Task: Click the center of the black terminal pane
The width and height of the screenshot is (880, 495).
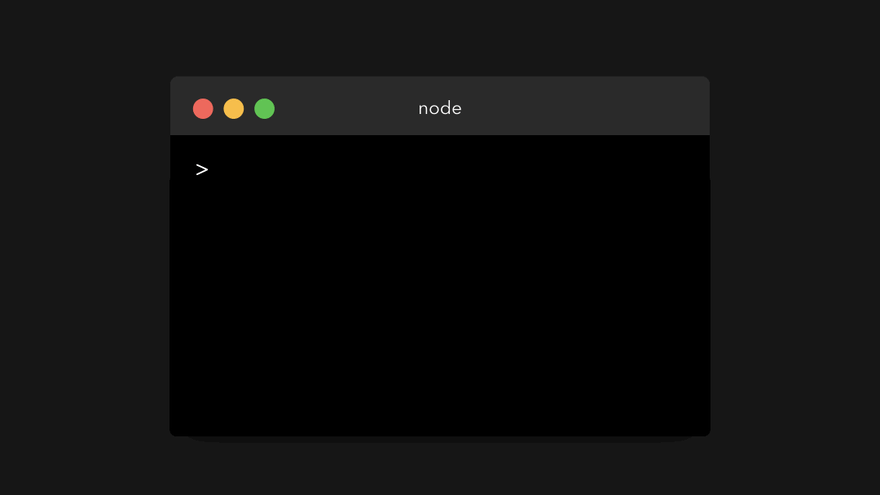Action: point(440,285)
